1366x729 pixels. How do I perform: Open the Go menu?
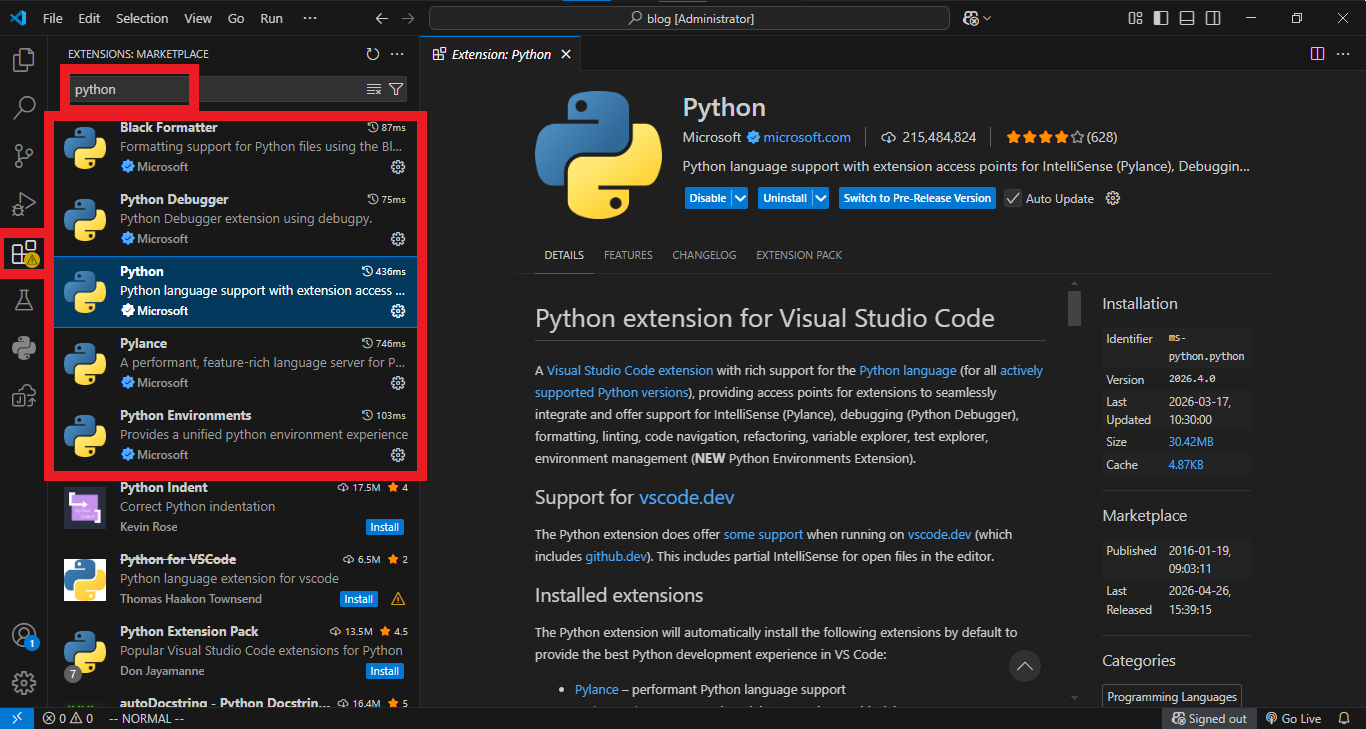coord(236,18)
